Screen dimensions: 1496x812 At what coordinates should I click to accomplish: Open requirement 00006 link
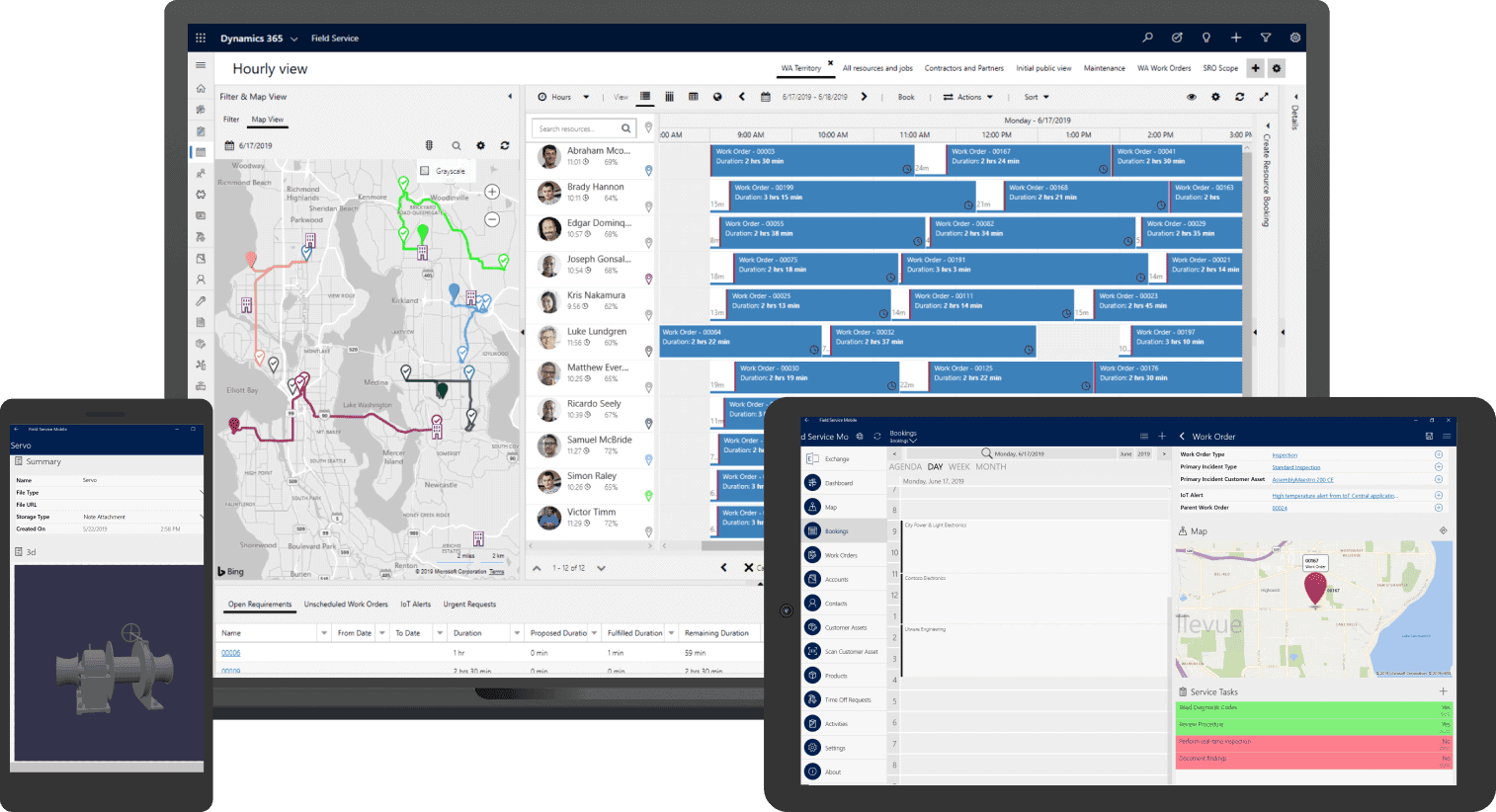pos(230,653)
